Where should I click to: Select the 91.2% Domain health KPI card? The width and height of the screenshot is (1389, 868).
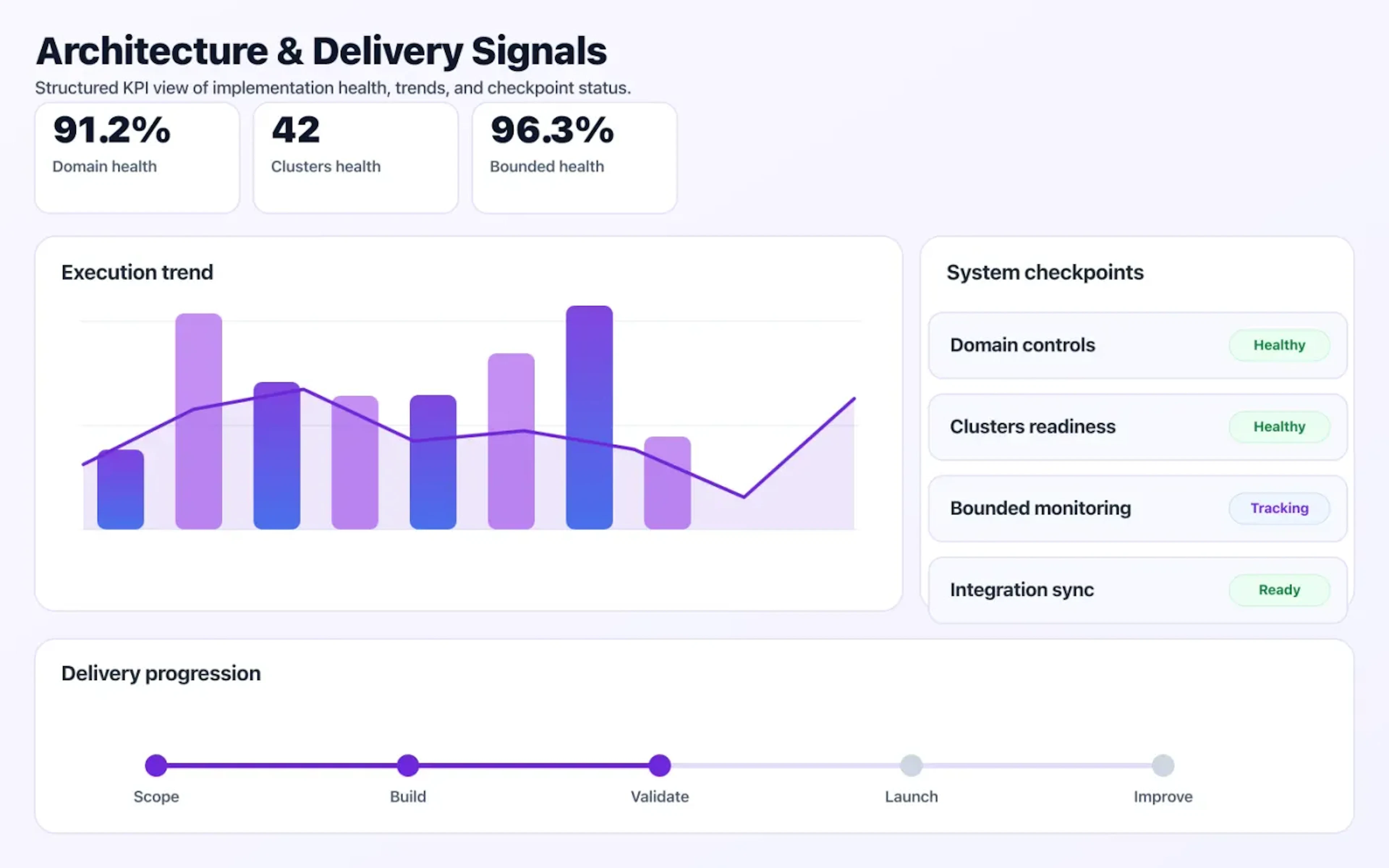click(137, 156)
